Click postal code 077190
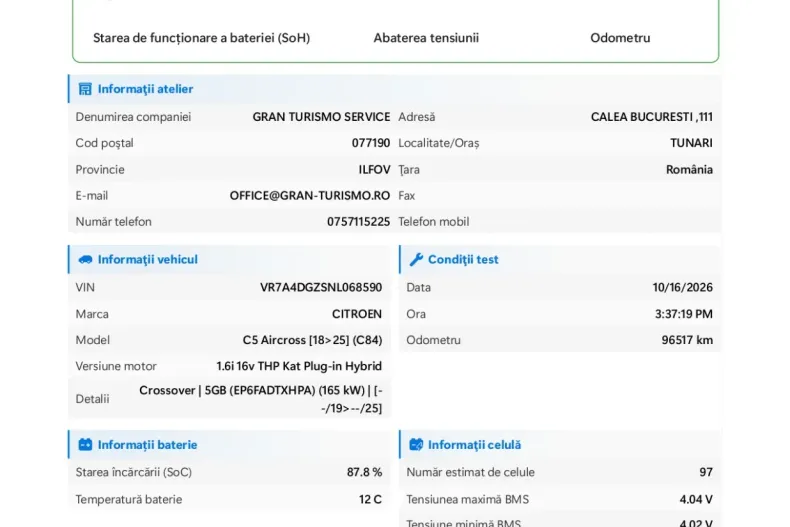This screenshot has width=790, height=527. 371,143
